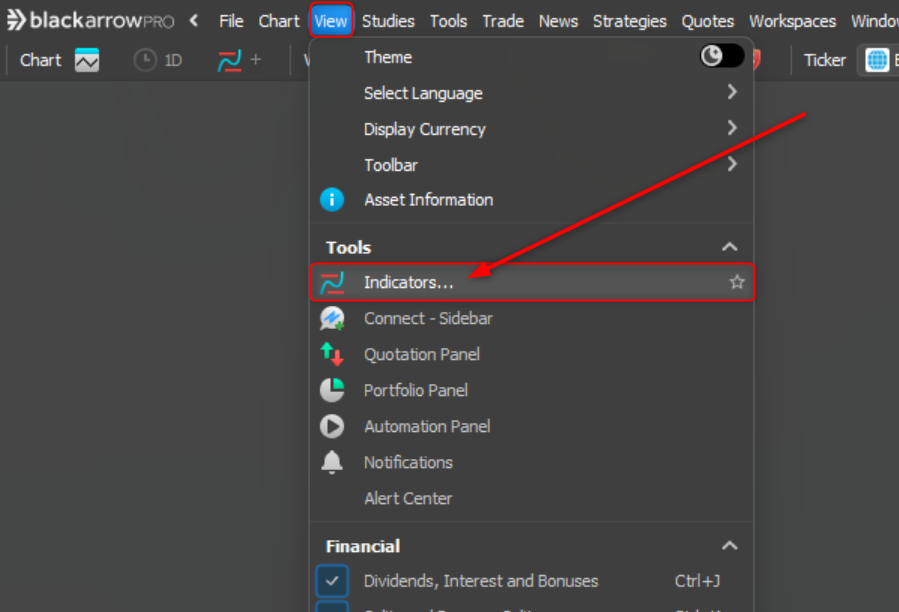Click the Chart label in toolbar
This screenshot has height=612, width=899.
40,60
